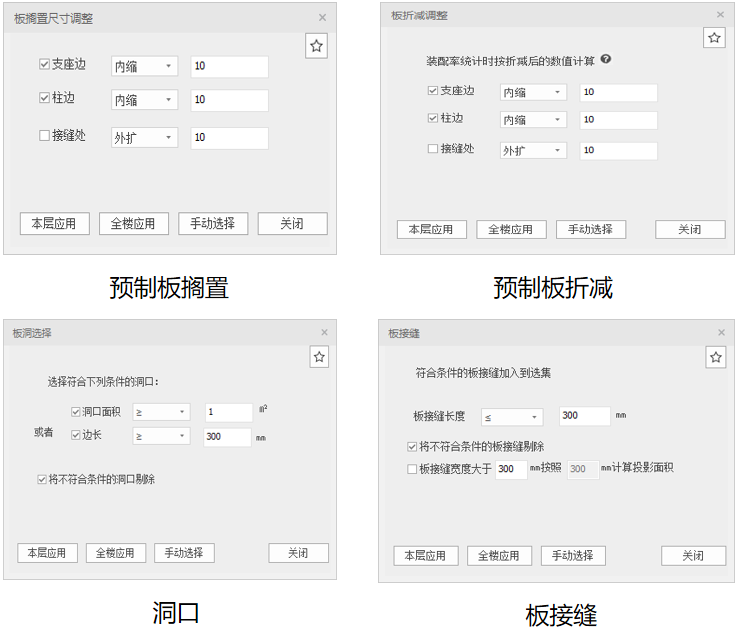Expand 柱边 dropdown in 板折减调整
This screenshot has width=737, height=638.
point(533,120)
